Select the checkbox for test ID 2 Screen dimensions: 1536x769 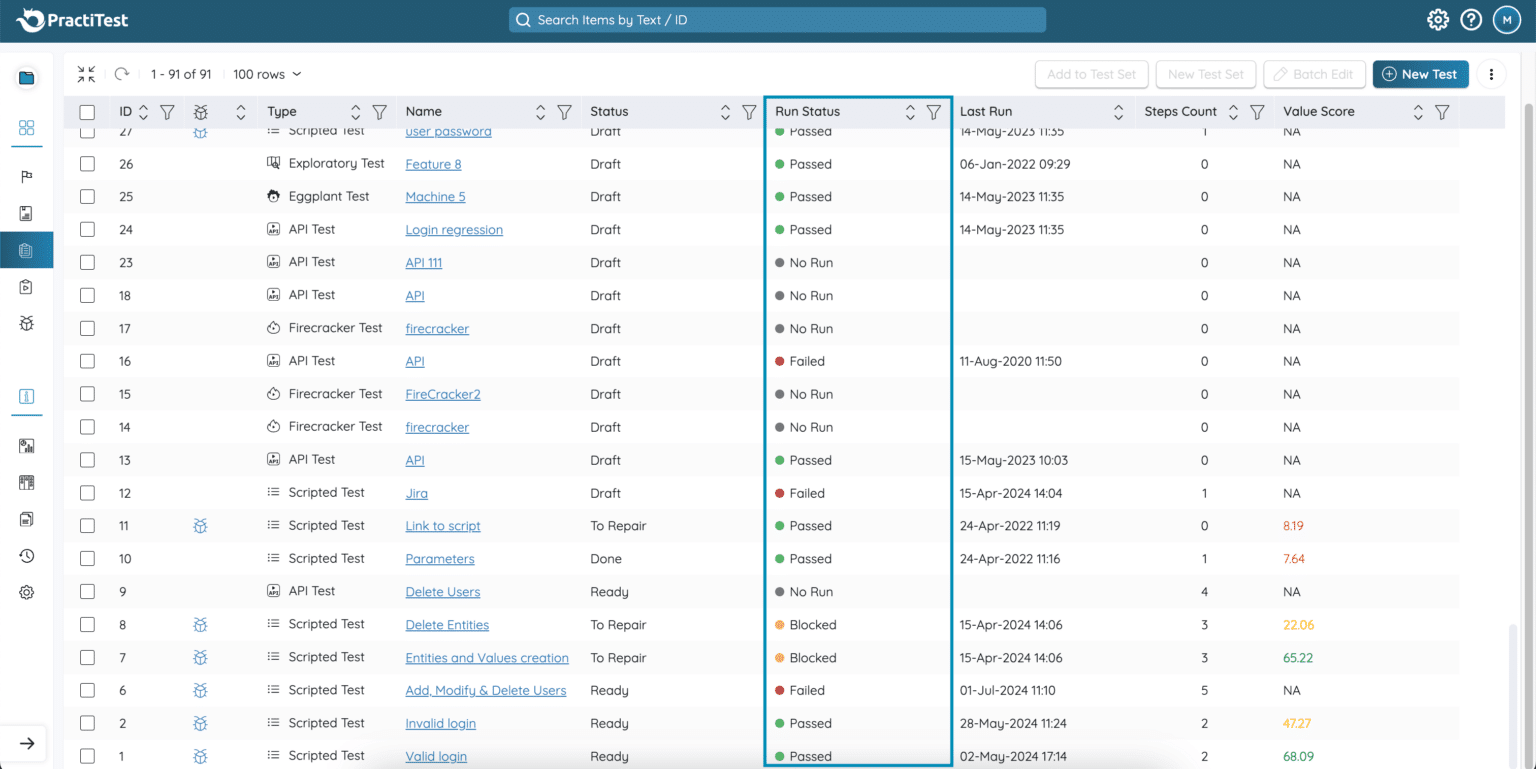click(87, 723)
